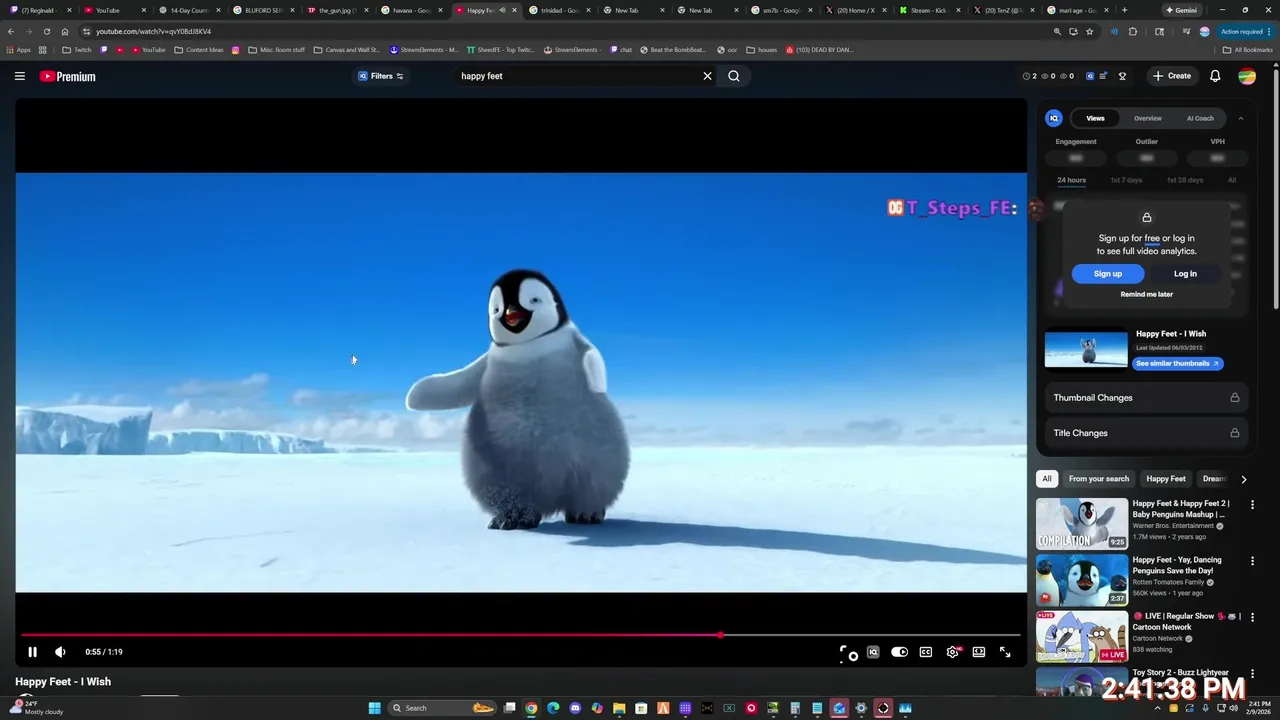Click the browser back arrow
This screenshot has width=1280, height=720.
click(11, 31)
